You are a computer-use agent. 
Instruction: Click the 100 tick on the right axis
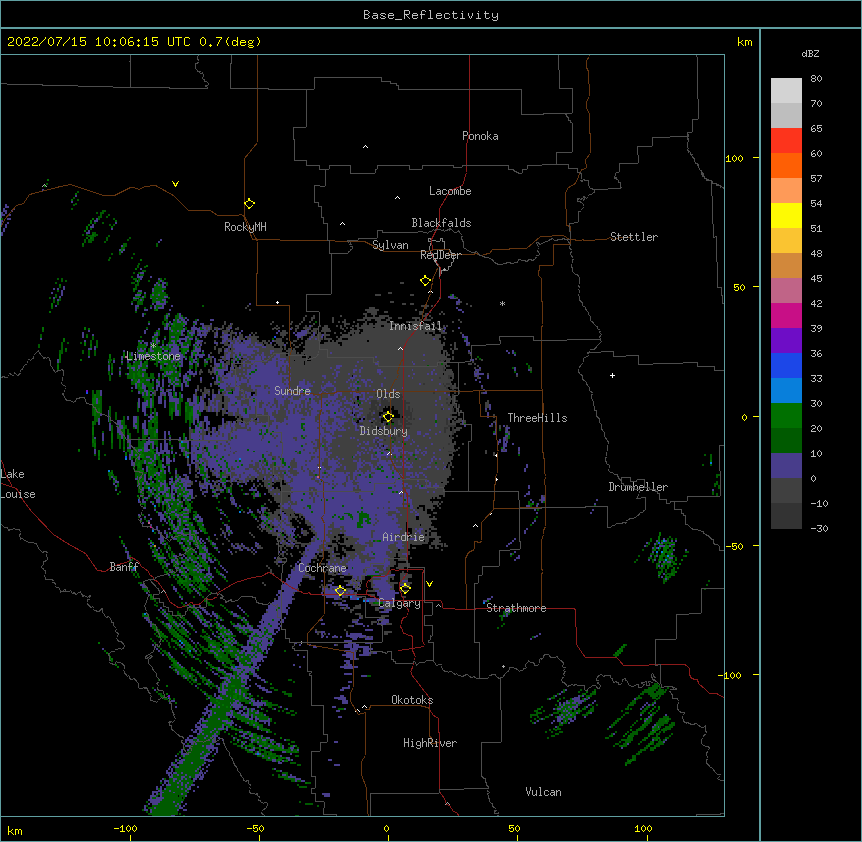734,158
